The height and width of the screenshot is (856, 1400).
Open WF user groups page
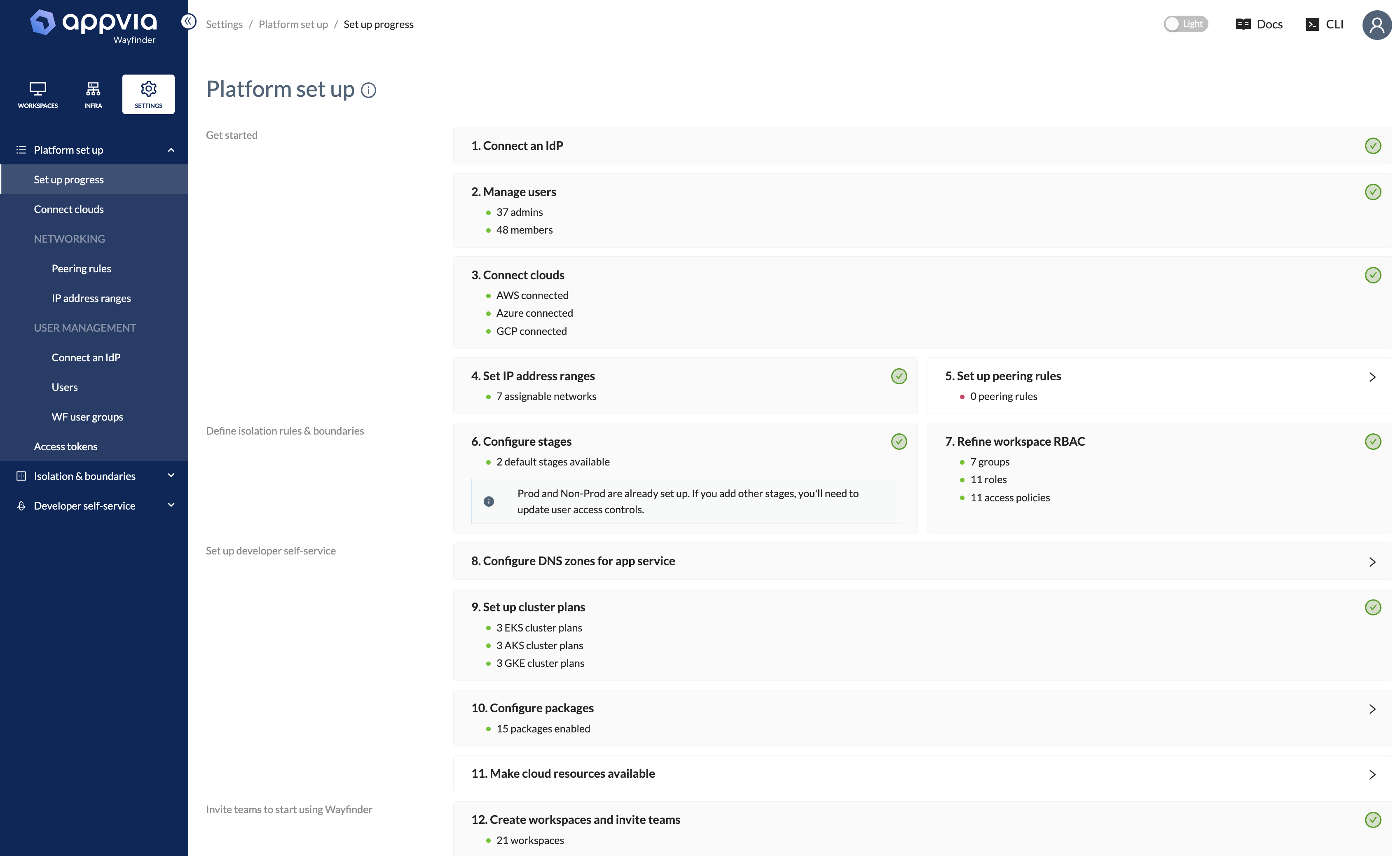(87, 417)
